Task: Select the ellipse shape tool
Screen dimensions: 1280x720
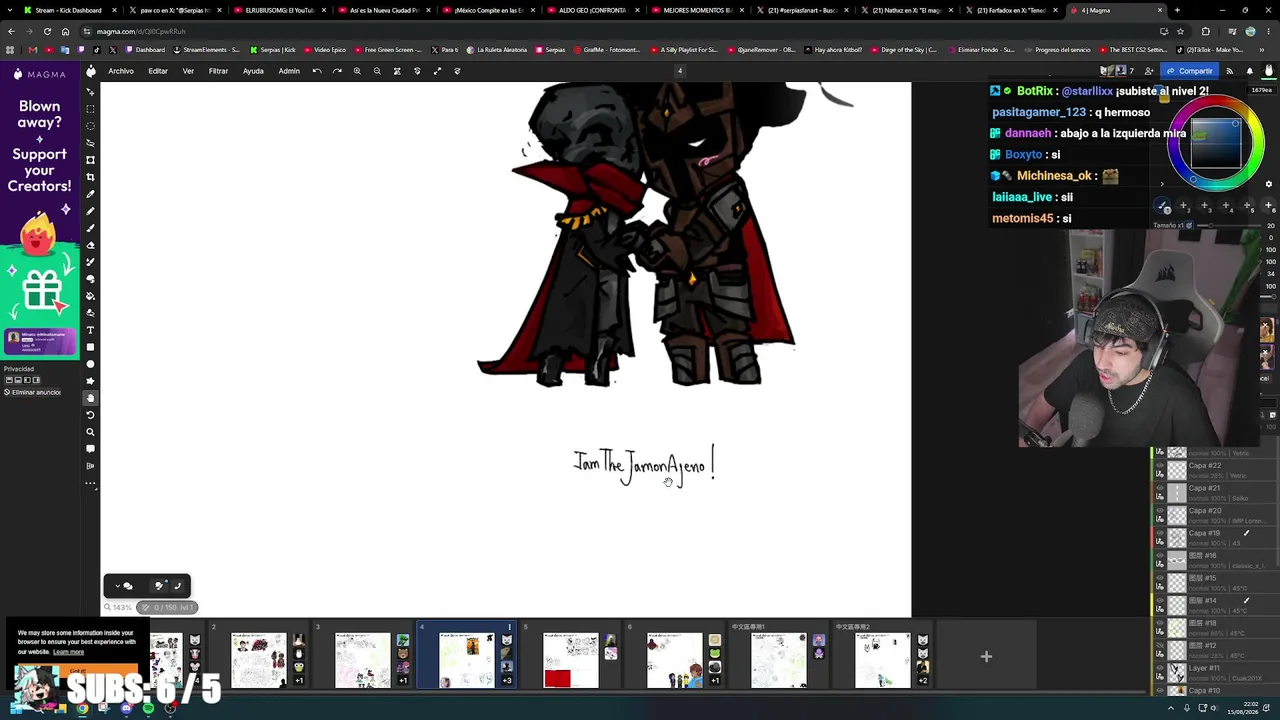Action: tap(90, 364)
